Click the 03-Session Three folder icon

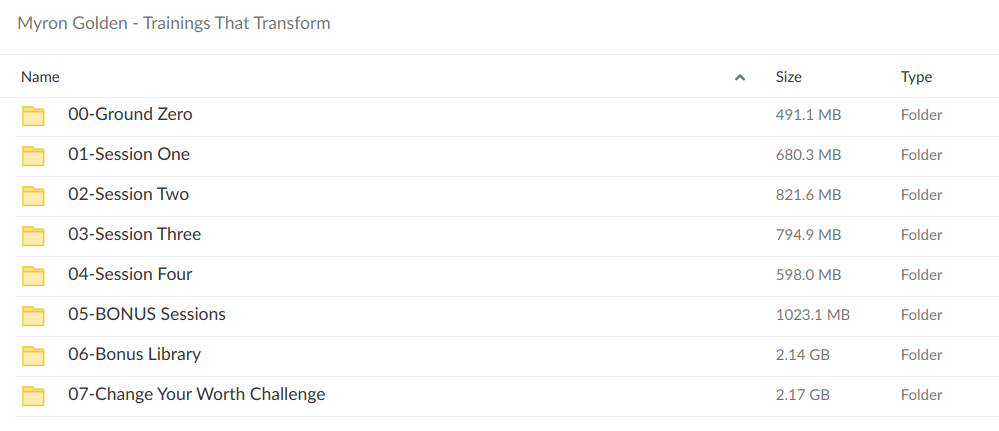34,236
